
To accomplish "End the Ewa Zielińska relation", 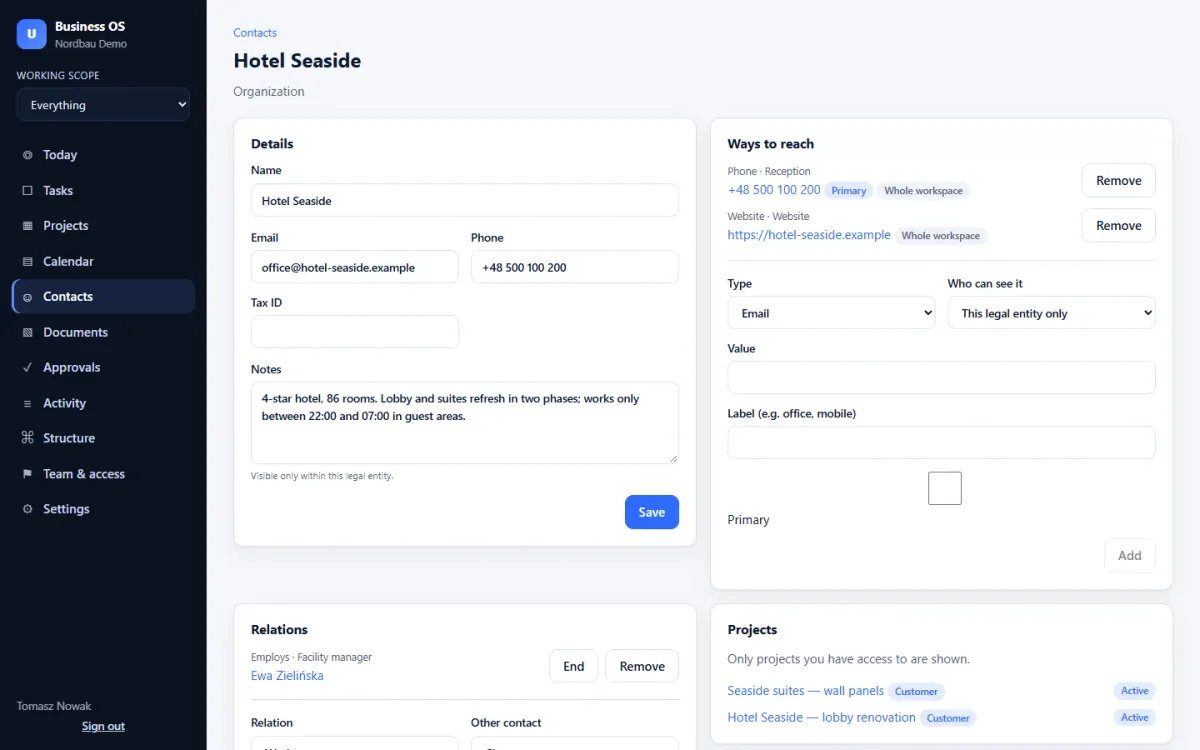I will click(x=574, y=666).
